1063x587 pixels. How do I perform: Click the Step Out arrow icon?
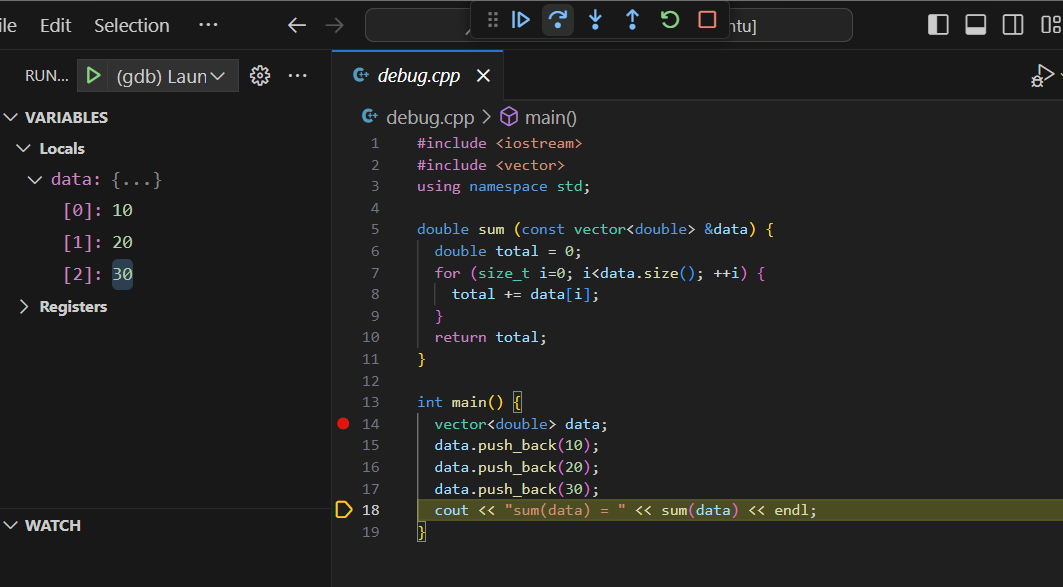click(x=632, y=20)
